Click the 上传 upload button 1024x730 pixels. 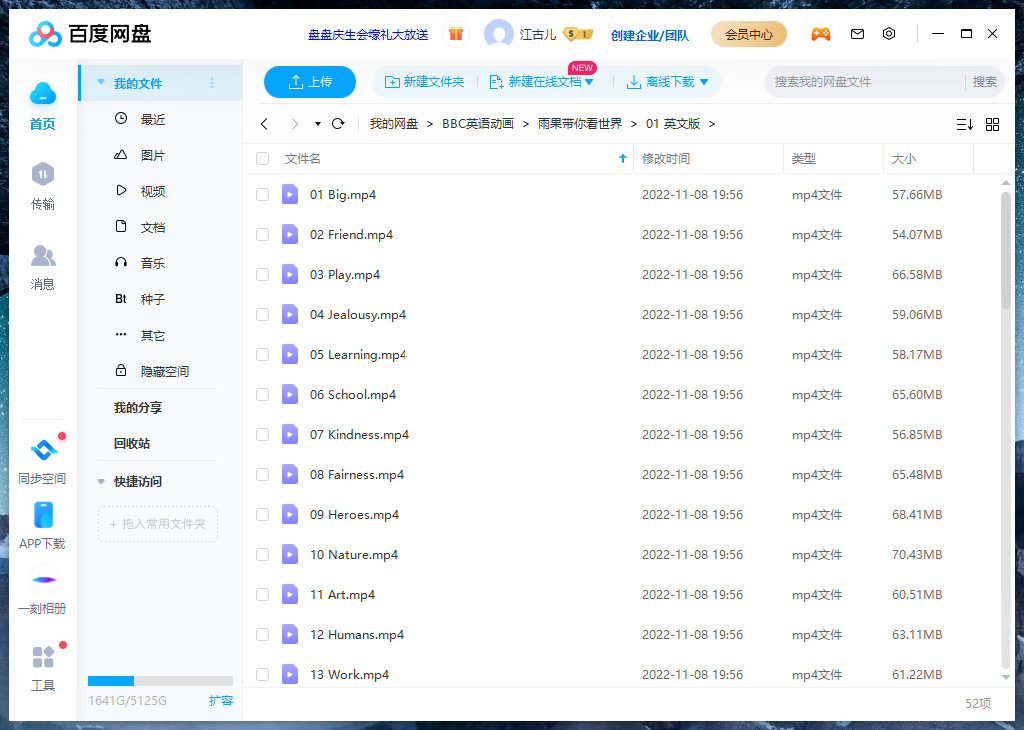click(310, 82)
